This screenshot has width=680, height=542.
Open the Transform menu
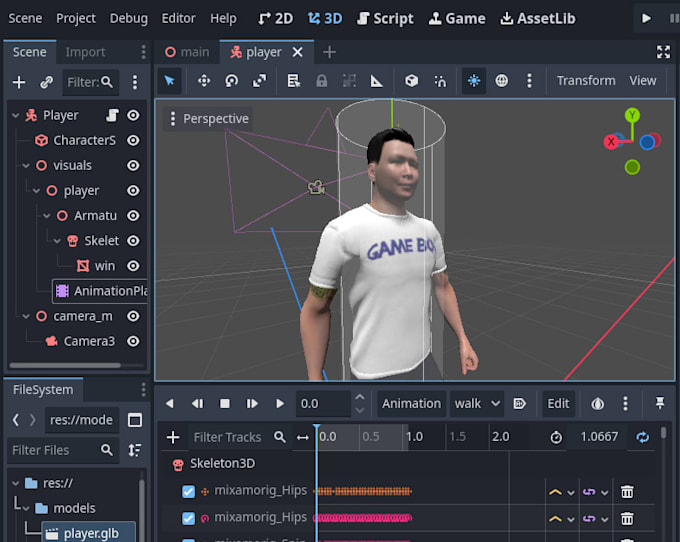[x=586, y=81]
